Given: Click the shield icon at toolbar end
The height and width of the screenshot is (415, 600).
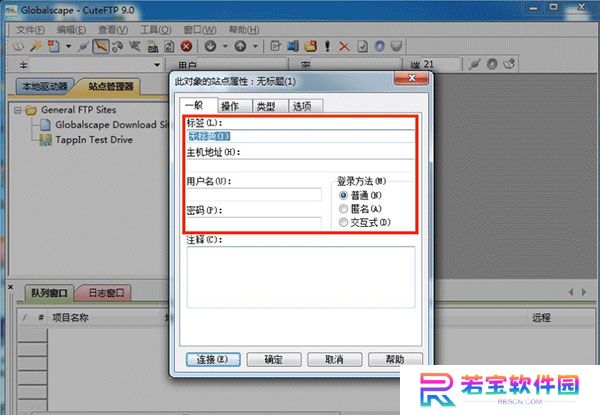Looking at the screenshot, I should (x=397, y=47).
